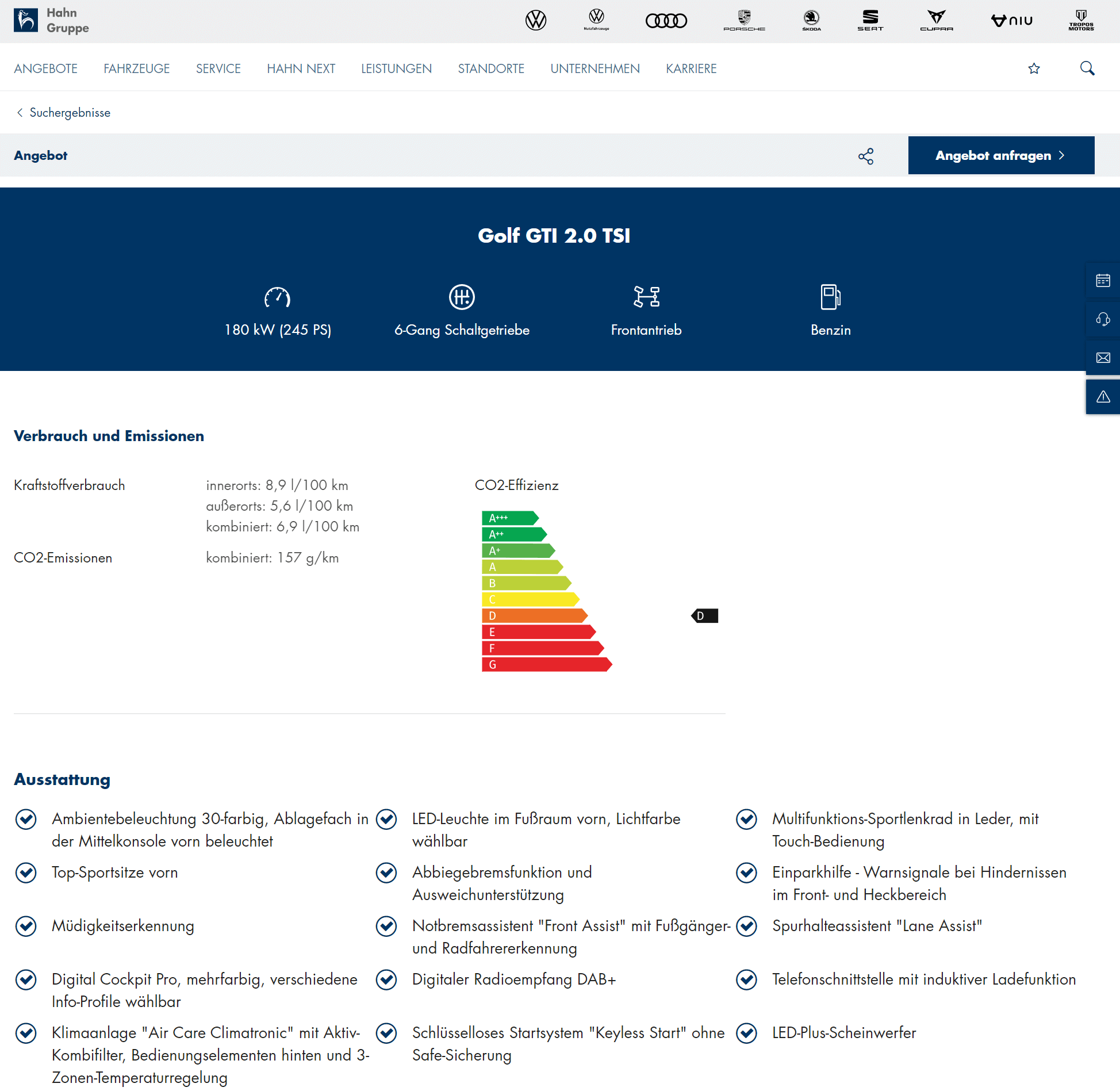
Task: Click checkmark next to Top-Sportsitze vorn
Action: coord(26,873)
